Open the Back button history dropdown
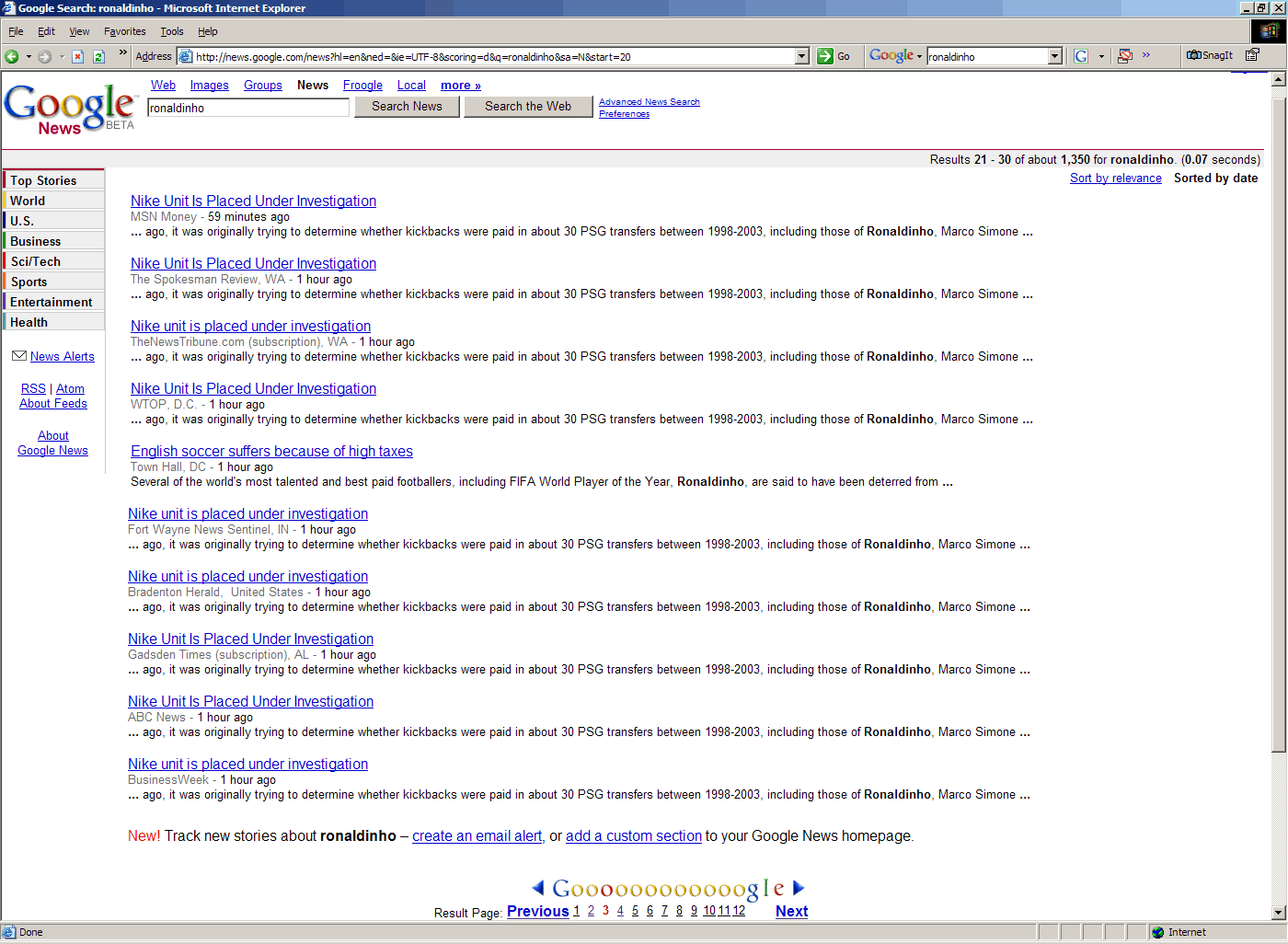The height and width of the screenshot is (944, 1288). pos(29,56)
